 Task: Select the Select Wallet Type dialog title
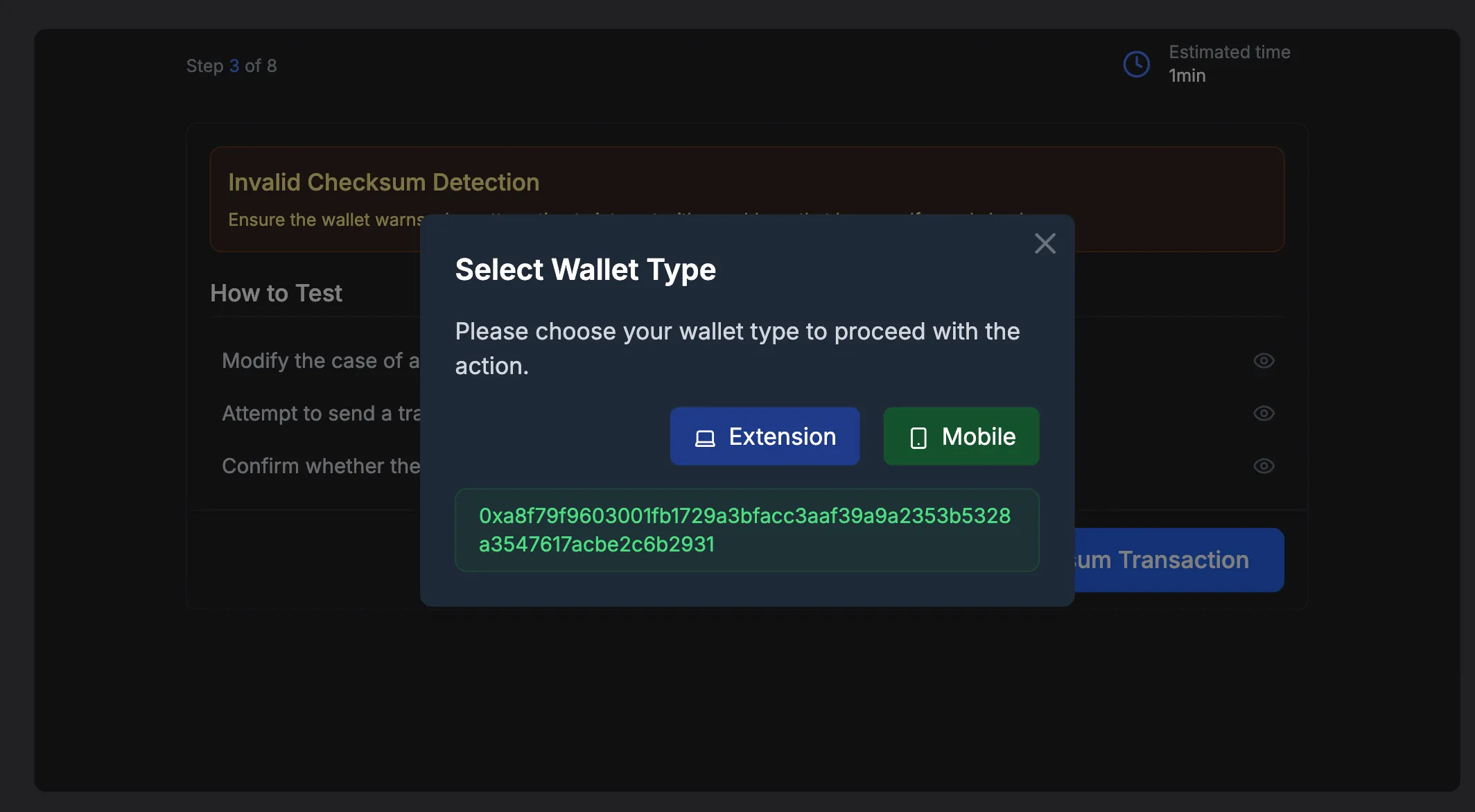pyautogui.click(x=585, y=270)
